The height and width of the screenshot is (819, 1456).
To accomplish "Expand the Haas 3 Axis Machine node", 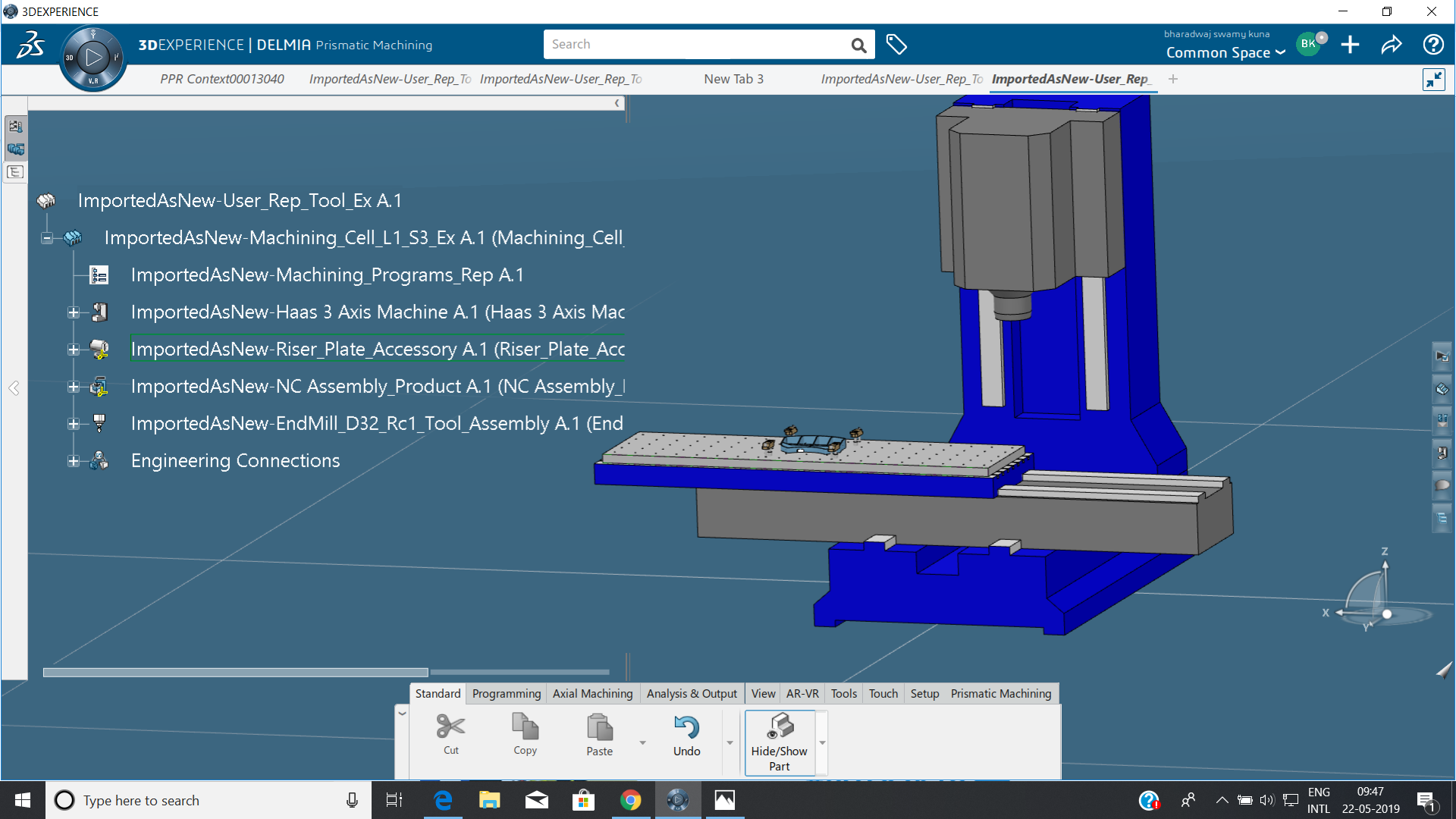I will point(74,312).
